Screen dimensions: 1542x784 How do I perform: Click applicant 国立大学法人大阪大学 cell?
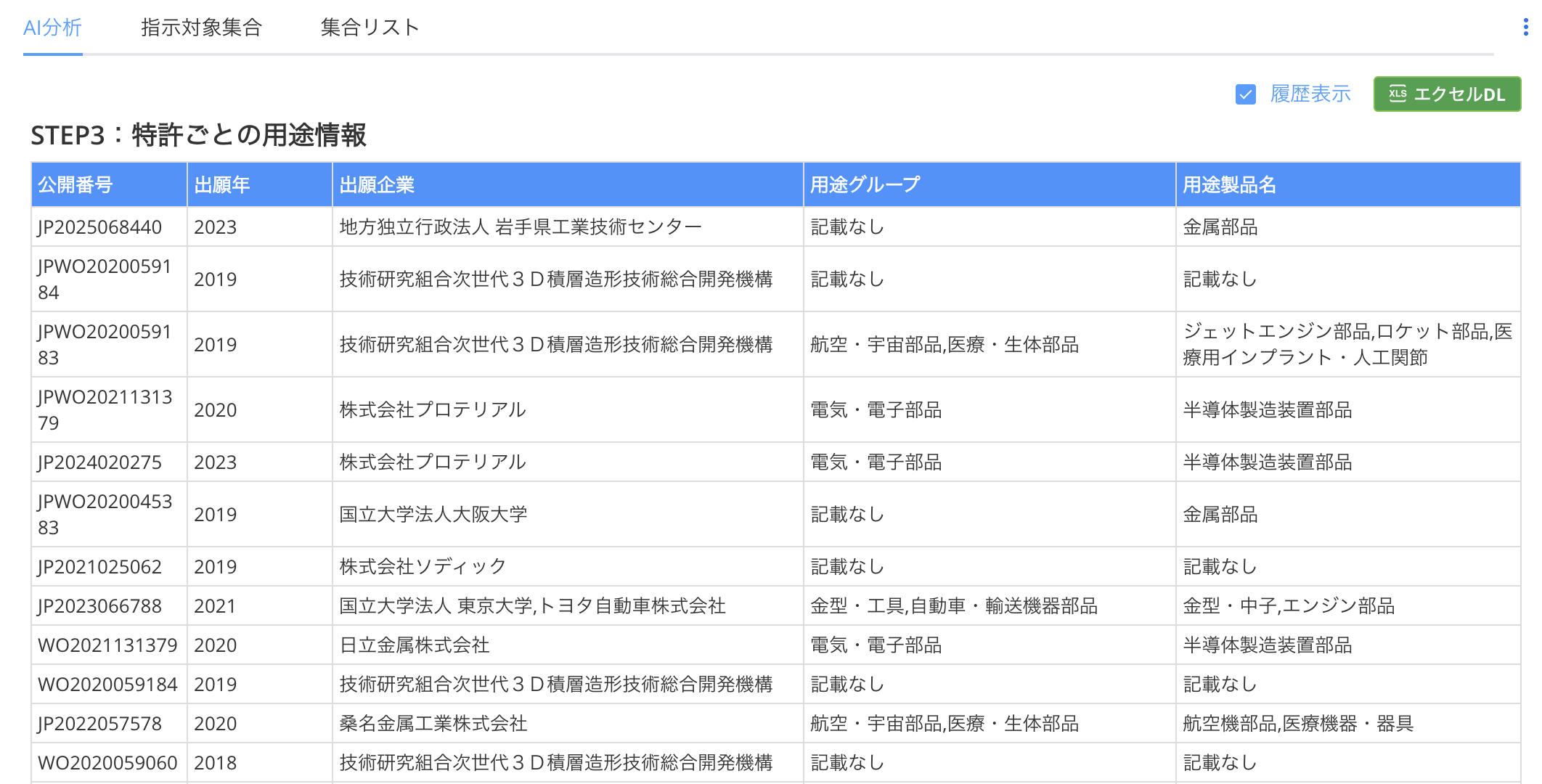(x=433, y=515)
